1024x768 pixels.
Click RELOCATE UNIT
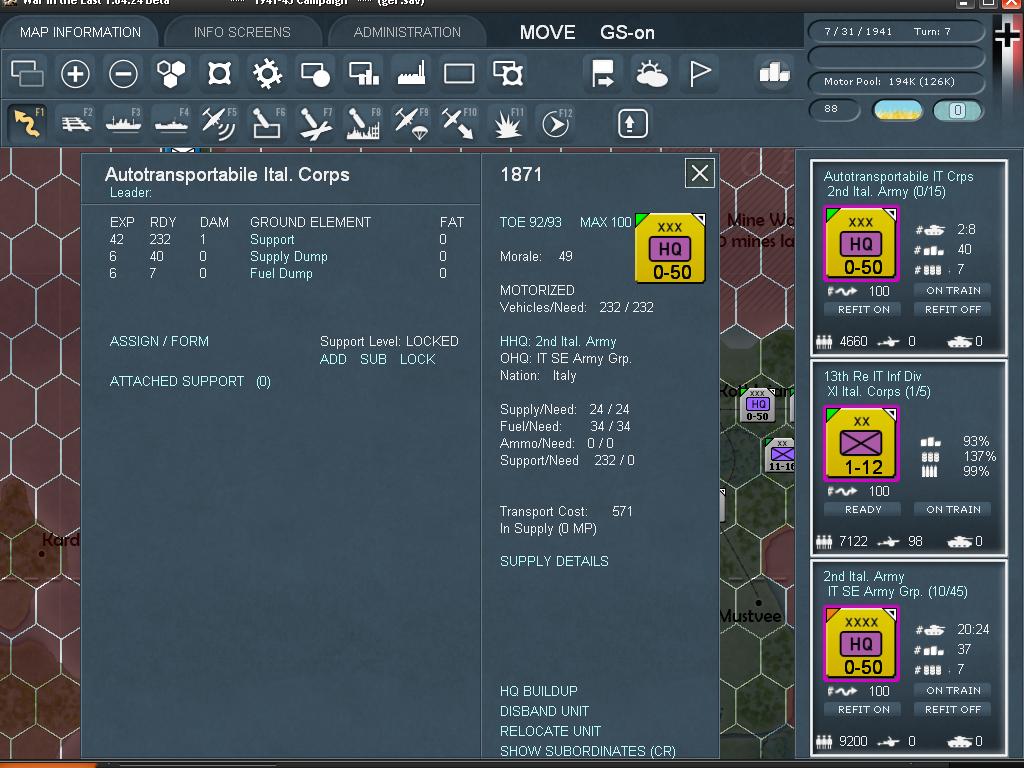(550, 731)
